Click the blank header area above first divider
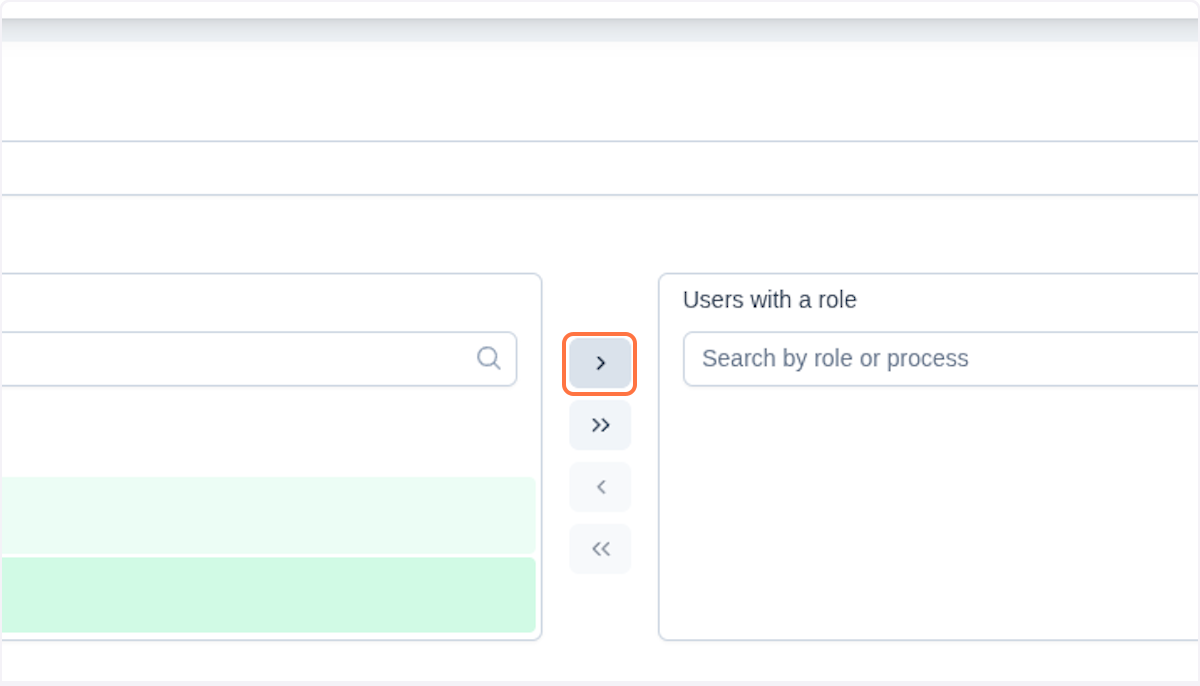 coord(600,92)
